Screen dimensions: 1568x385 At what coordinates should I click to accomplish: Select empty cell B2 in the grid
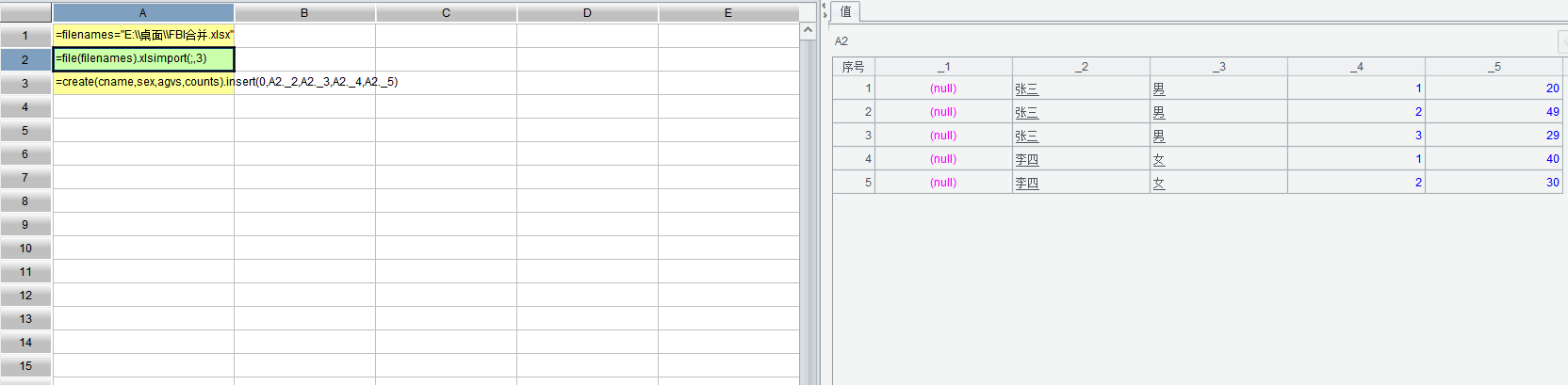tap(304, 59)
